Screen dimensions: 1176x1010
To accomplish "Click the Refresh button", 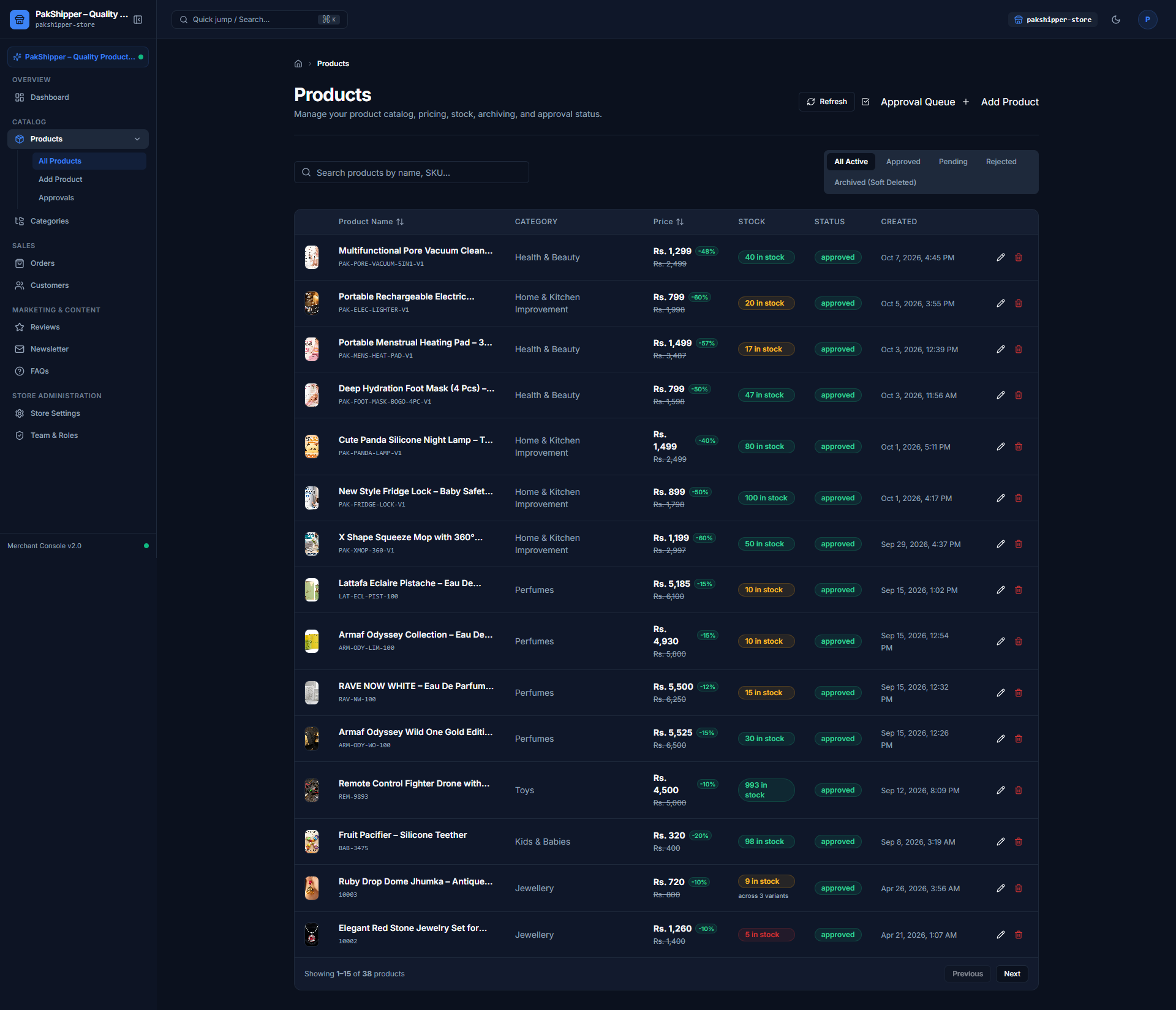I will click(x=827, y=102).
